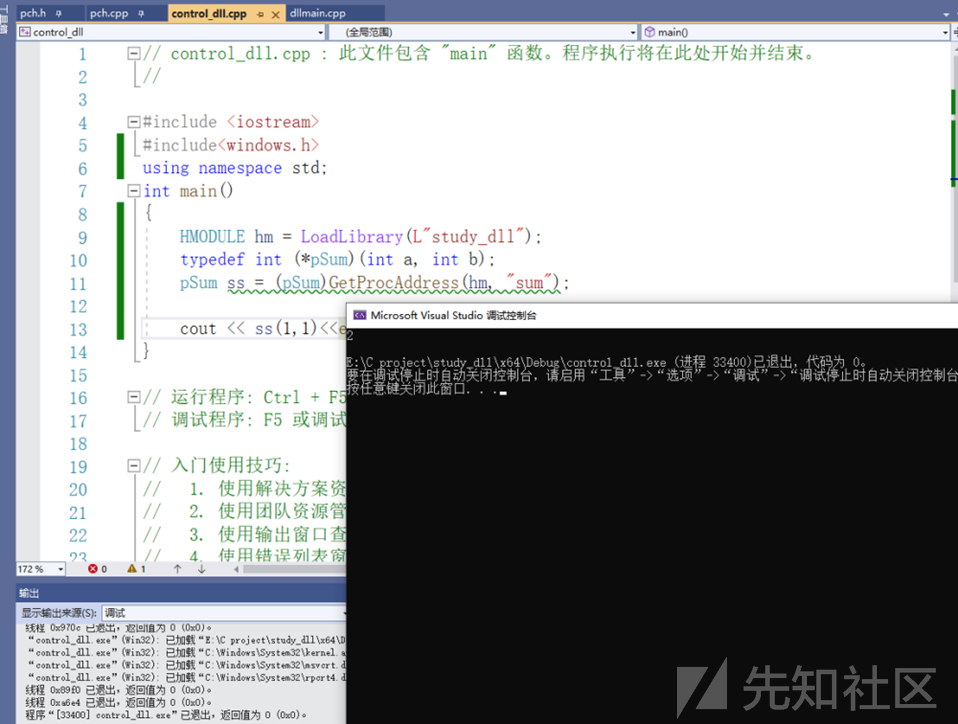Collapse the comment block at line 19
Screen dimensions: 958x724
(133, 466)
